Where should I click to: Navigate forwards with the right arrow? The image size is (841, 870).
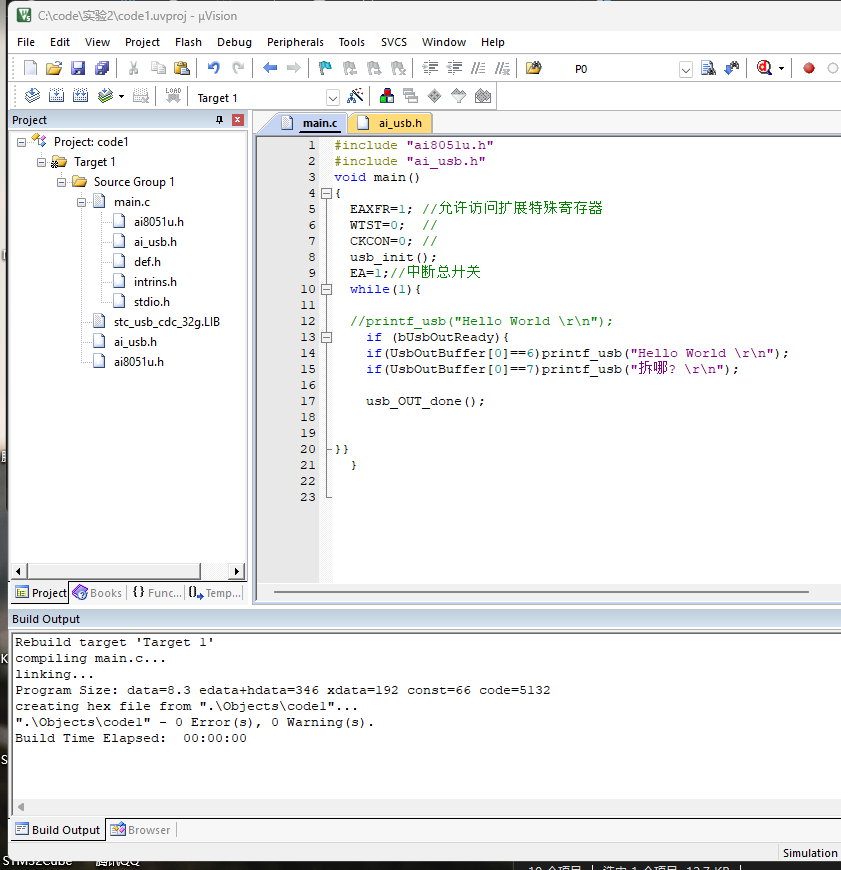point(293,68)
